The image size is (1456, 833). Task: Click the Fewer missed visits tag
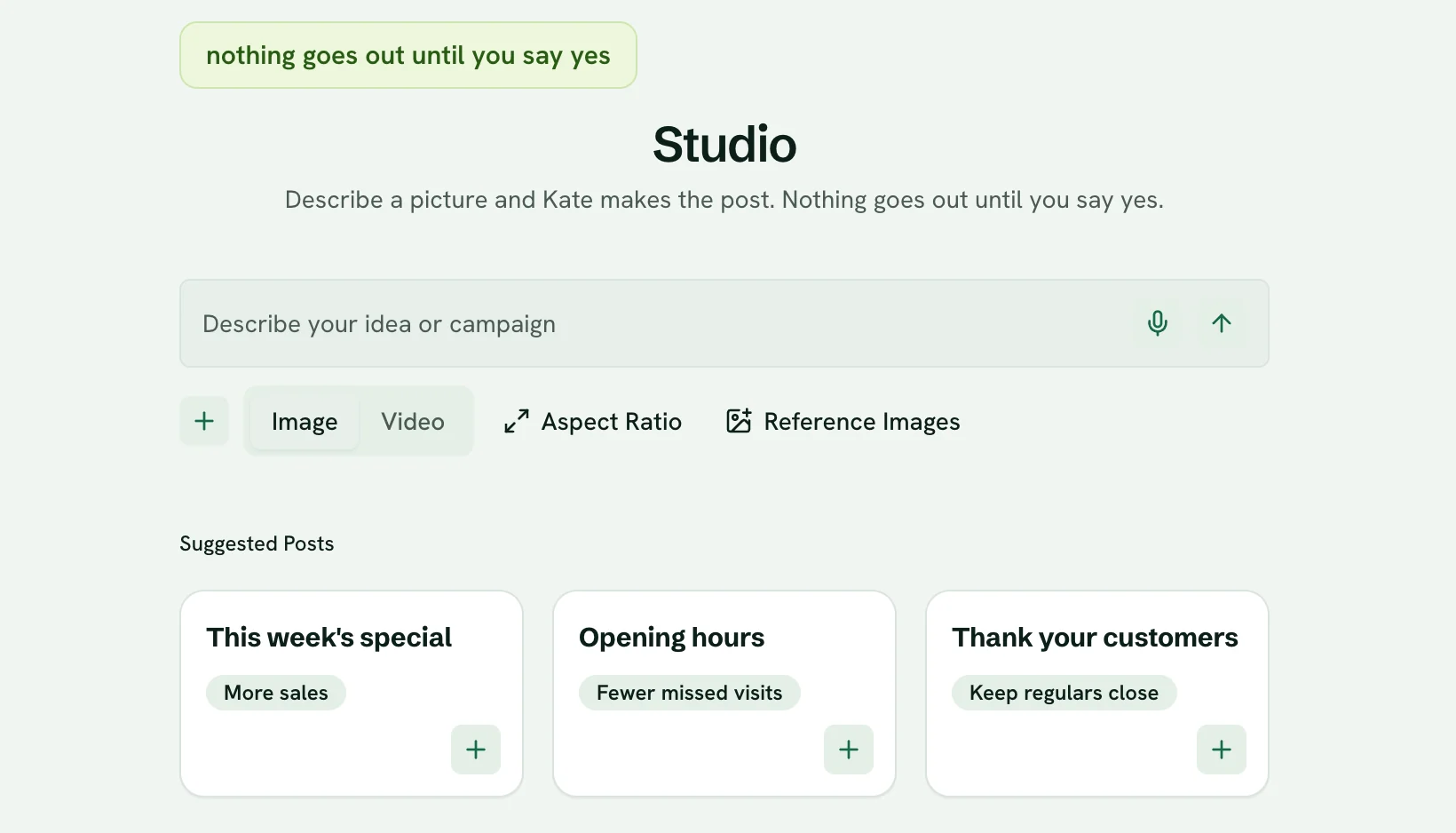tap(690, 693)
